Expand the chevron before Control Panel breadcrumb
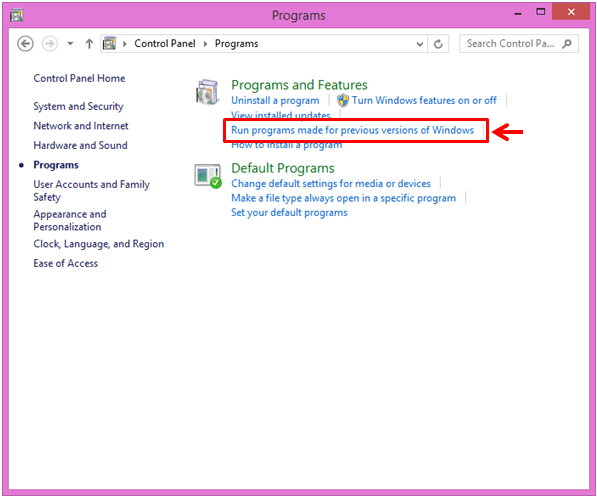Viewport: 597px width, 497px height. pyautogui.click(x=125, y=44)
